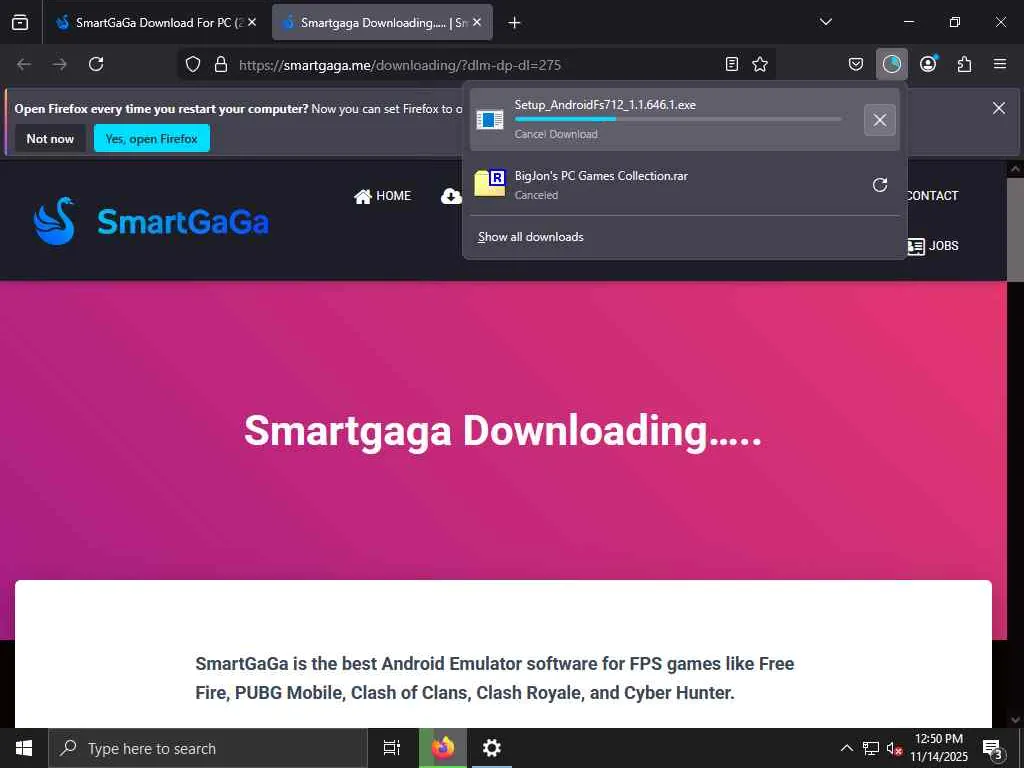Click the page scrollbar up arrow

(1015, 168)
